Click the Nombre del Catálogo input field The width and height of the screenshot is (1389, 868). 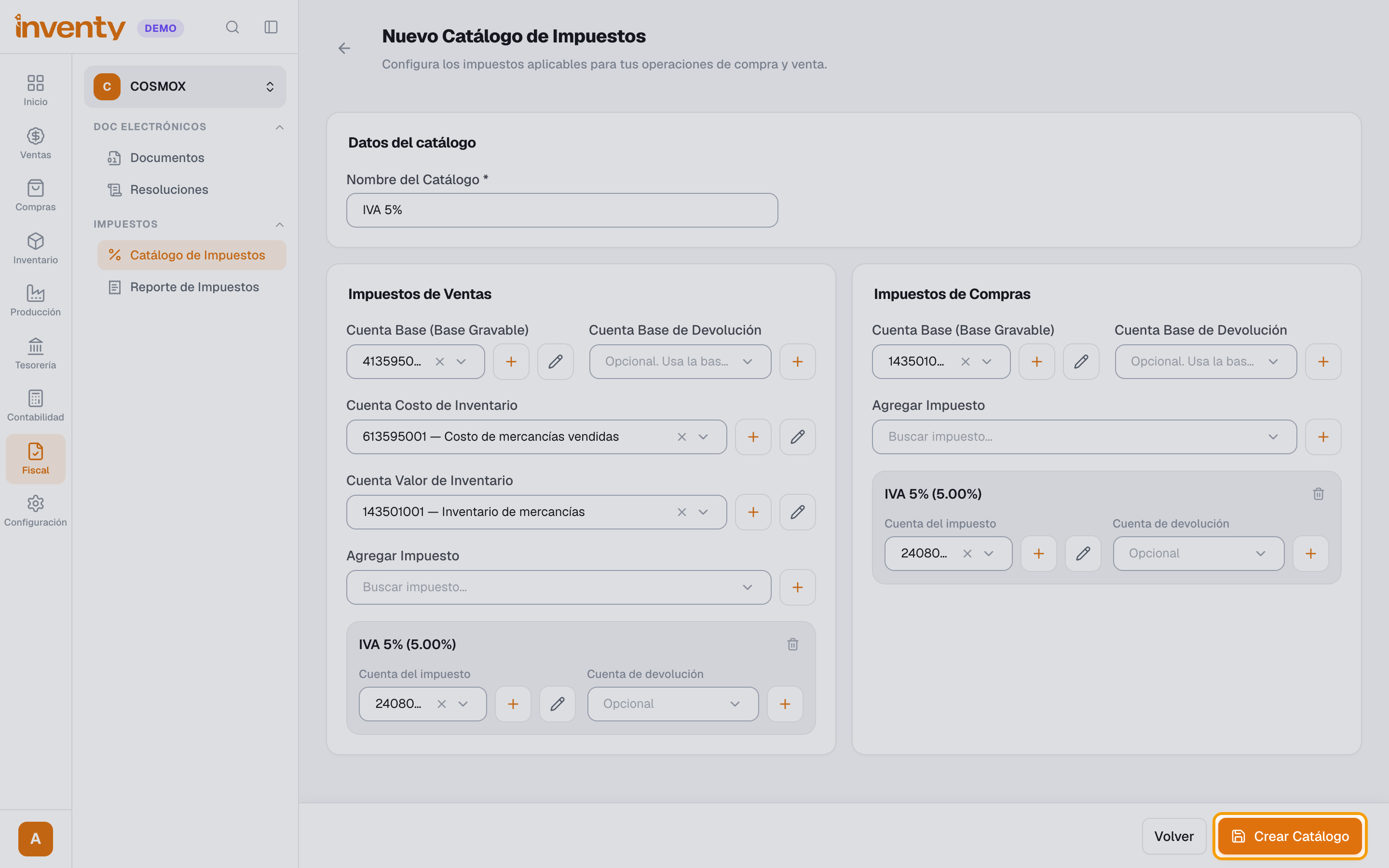(x=562, y=210)
